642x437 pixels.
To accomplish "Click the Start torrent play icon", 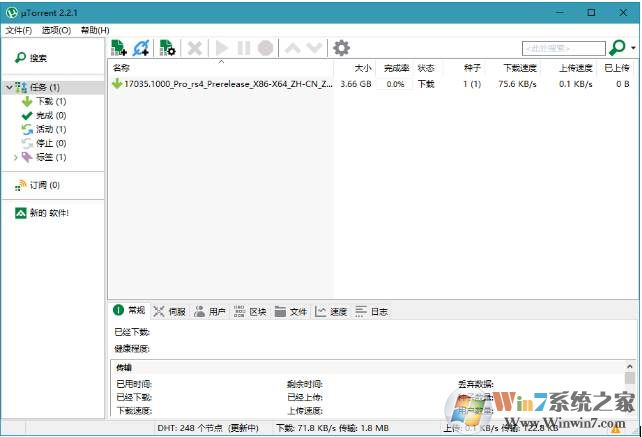I will click(x=222, y=48).
